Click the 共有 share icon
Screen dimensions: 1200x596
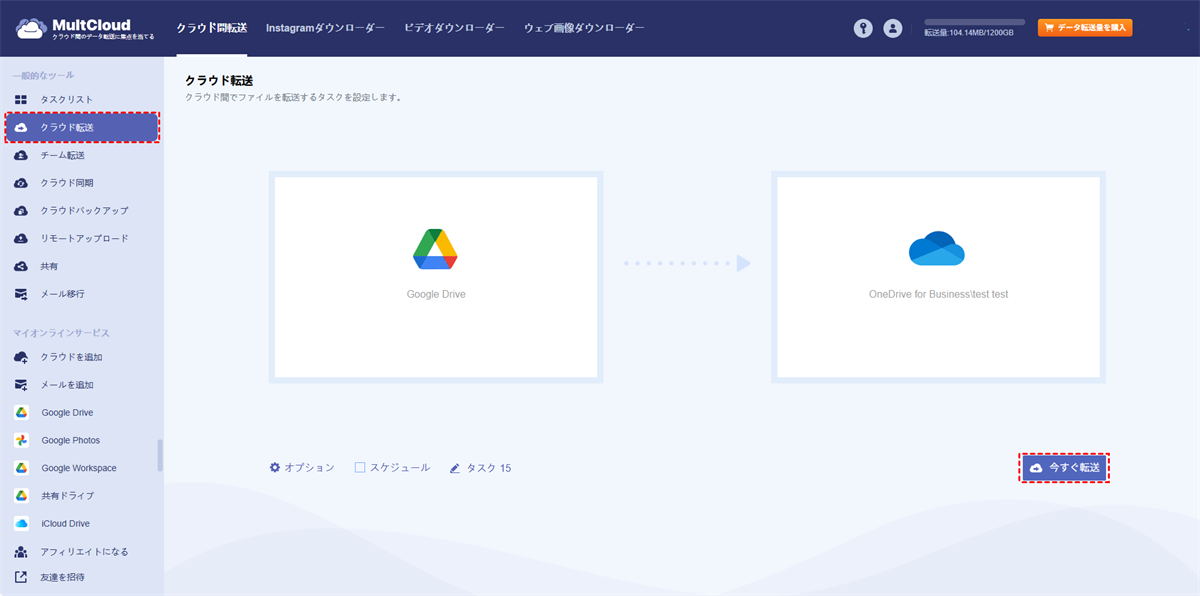pos(21,267)
